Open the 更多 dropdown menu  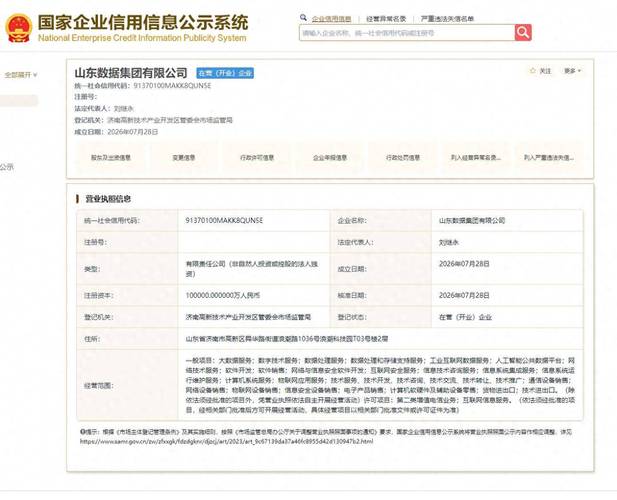[573, 71]
